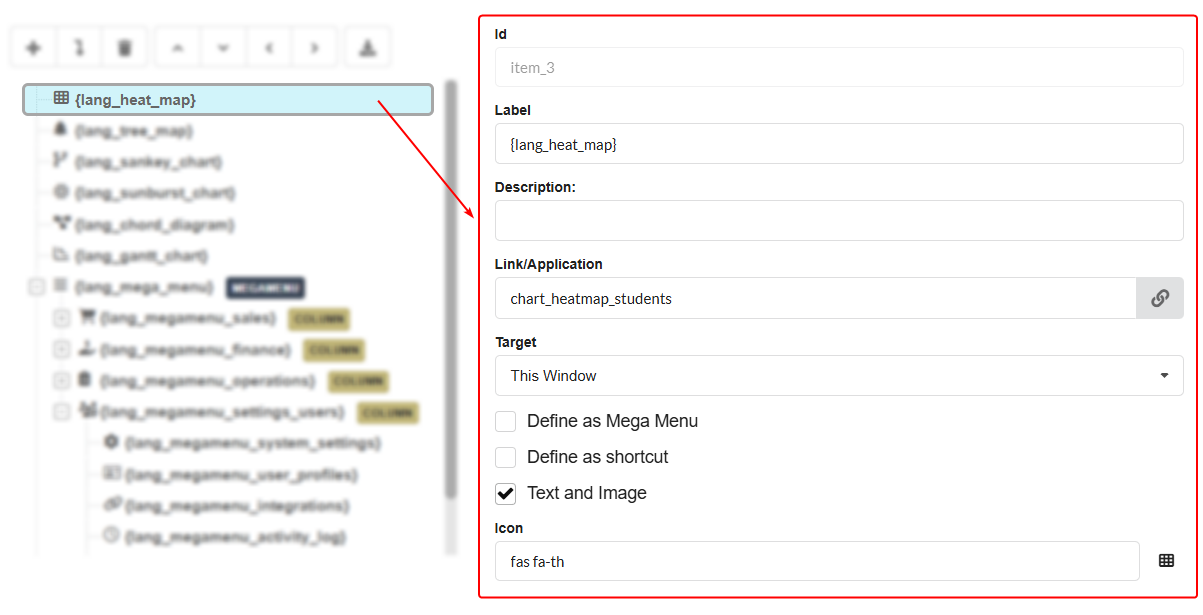Click inside the Description input field

(x=838, y=219)
